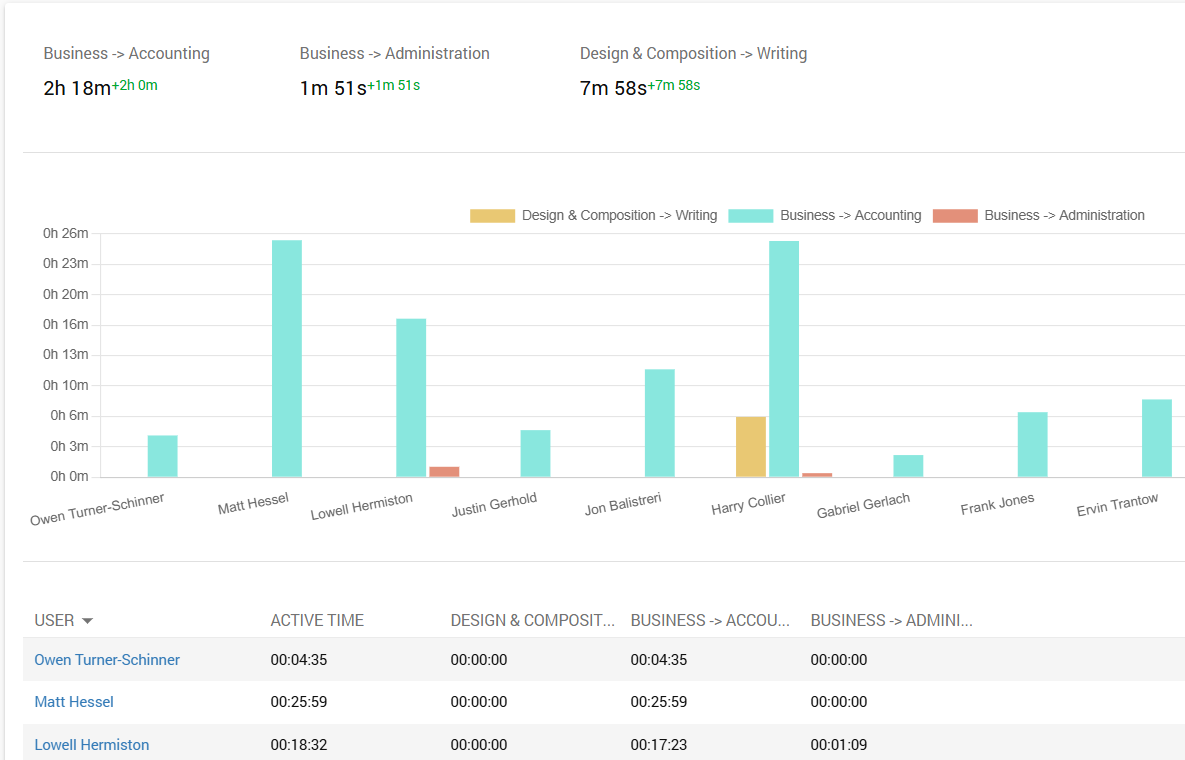Image resolution: width=1185 pixels, height=760 pixels.
Task: Click Matt Hessel's accounting bar in chart
Action: coord(287,358)
